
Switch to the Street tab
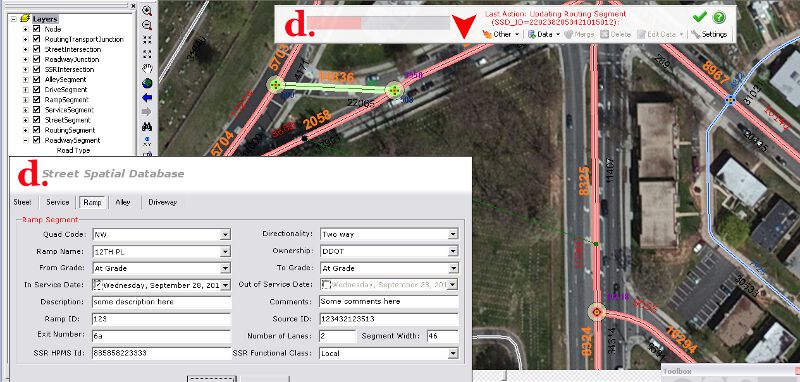22,202
